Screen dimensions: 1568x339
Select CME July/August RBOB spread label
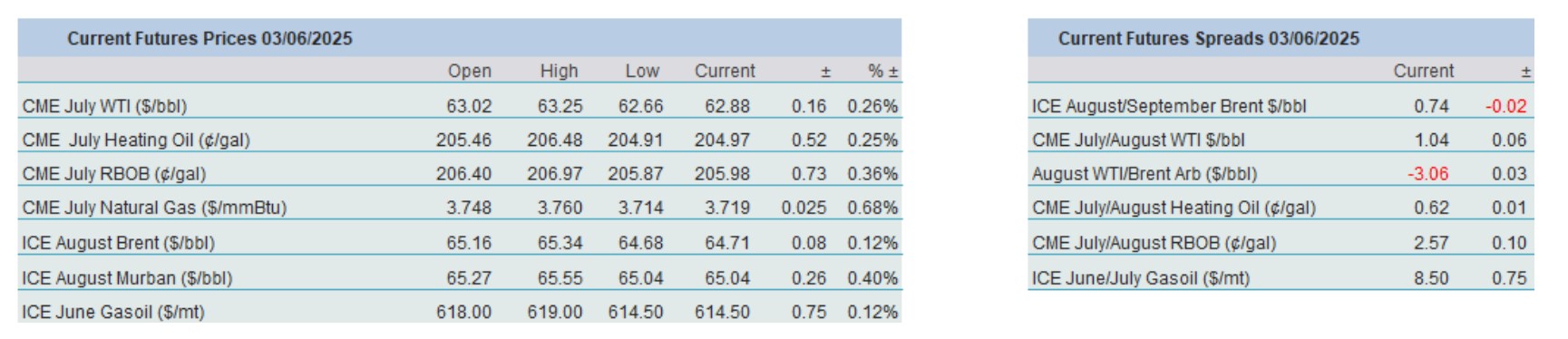point(1154,243)
